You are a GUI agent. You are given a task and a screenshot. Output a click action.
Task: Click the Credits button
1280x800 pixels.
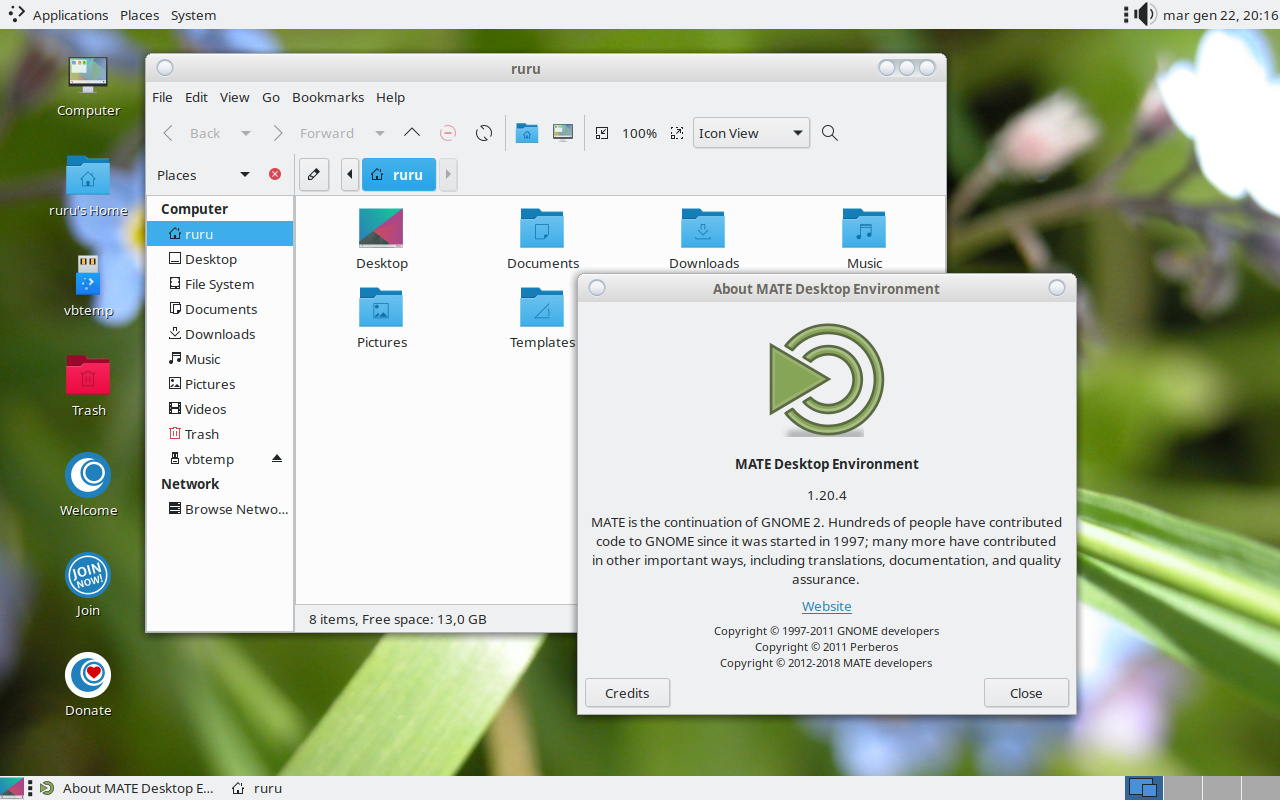click(x=627, y=693)
